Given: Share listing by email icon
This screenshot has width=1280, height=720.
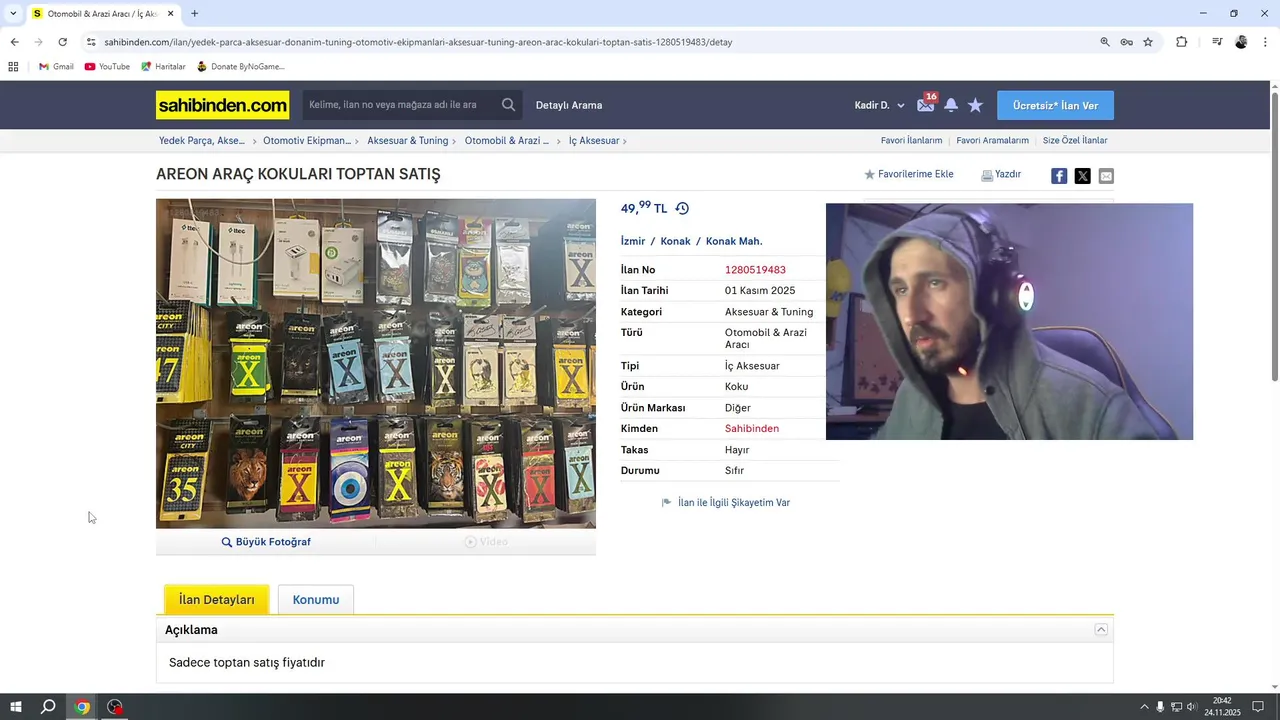Looking at the screenshot, I should coord(1106,176).
